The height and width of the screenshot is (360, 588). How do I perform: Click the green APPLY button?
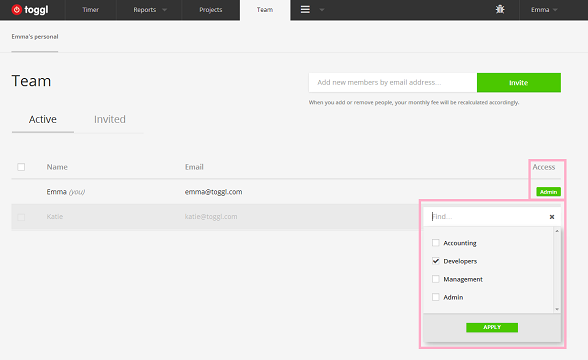492,327
